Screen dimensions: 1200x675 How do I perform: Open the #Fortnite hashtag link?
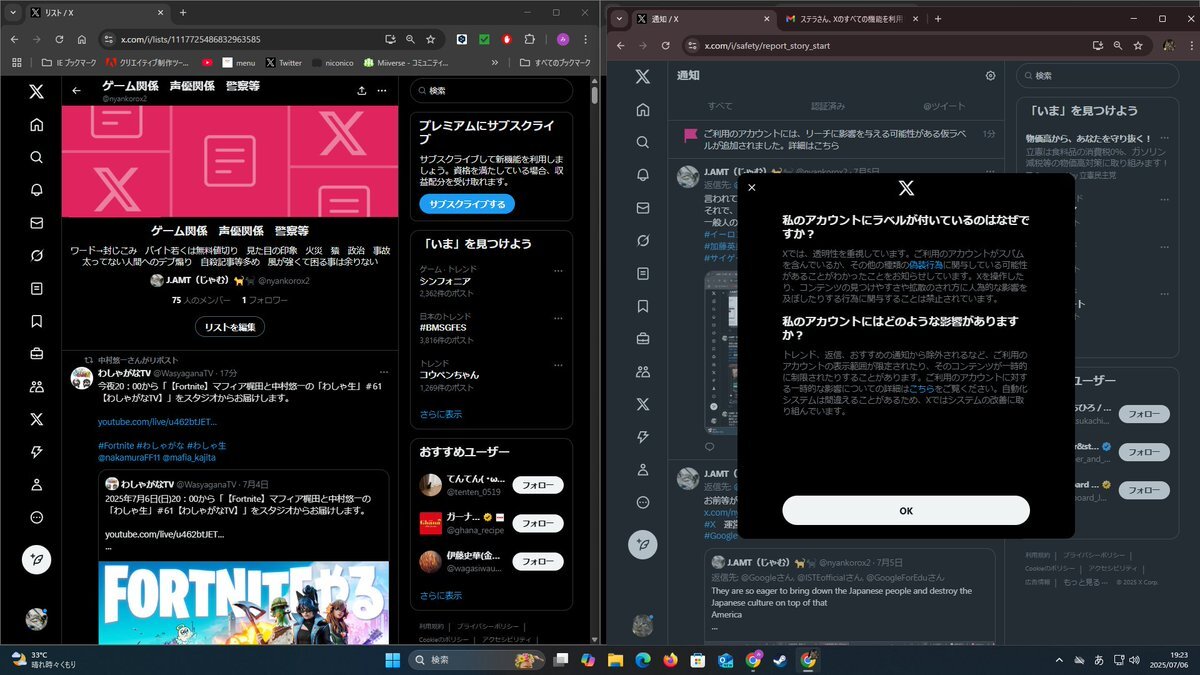click(x=116, y=445)
